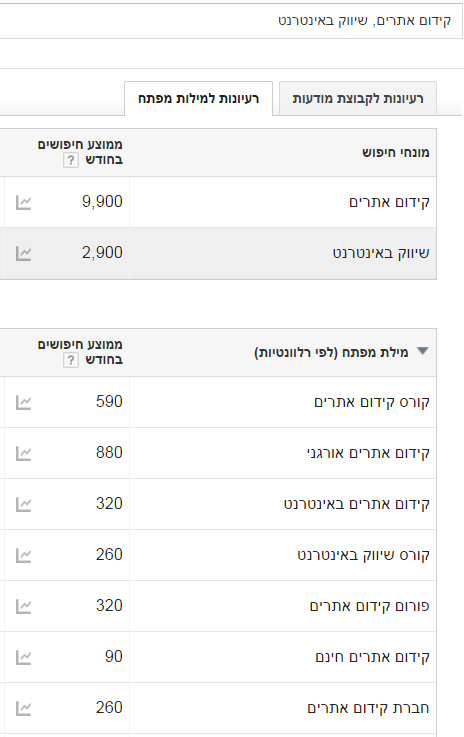Click the מונחי חיפוש column header
464x737 pixels.
tap(395, 152)
